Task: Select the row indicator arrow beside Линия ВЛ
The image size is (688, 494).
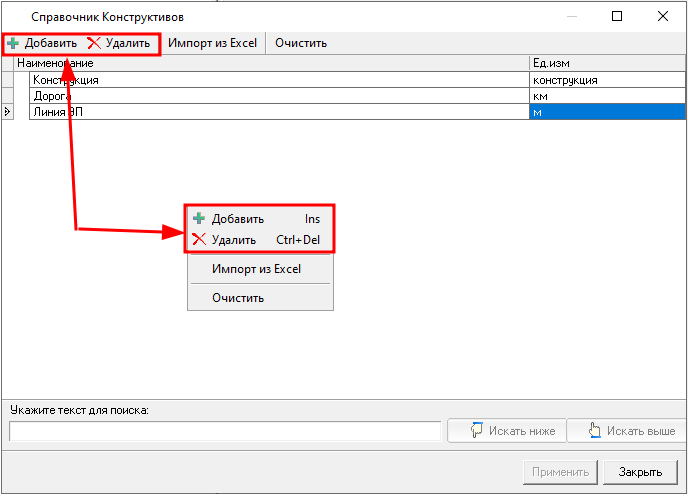Action: [8, 112]
